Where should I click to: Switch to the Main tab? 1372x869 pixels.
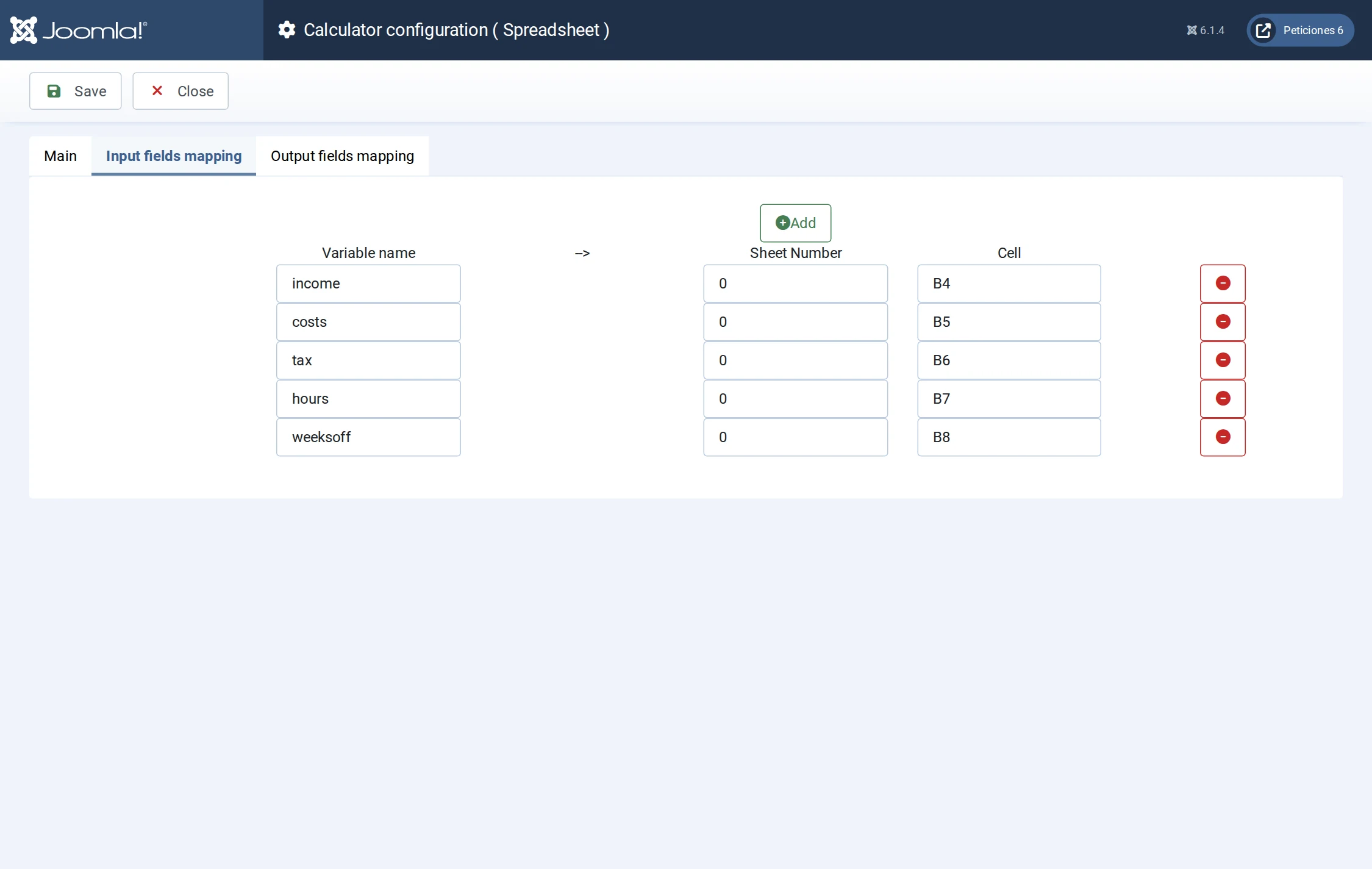coord(60,156)
